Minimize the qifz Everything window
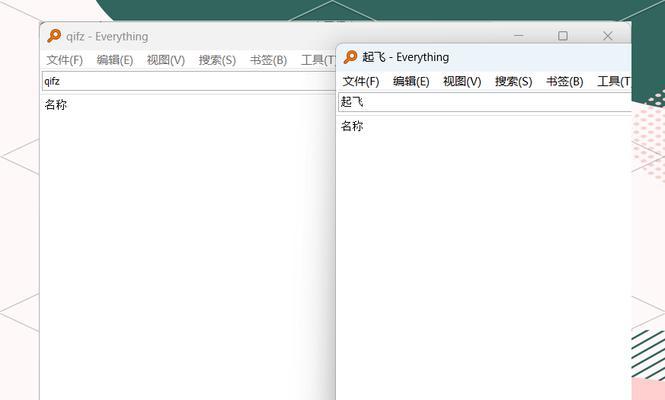Image resolution: width=665 pixels, height=400 pixels. point(519,36)
